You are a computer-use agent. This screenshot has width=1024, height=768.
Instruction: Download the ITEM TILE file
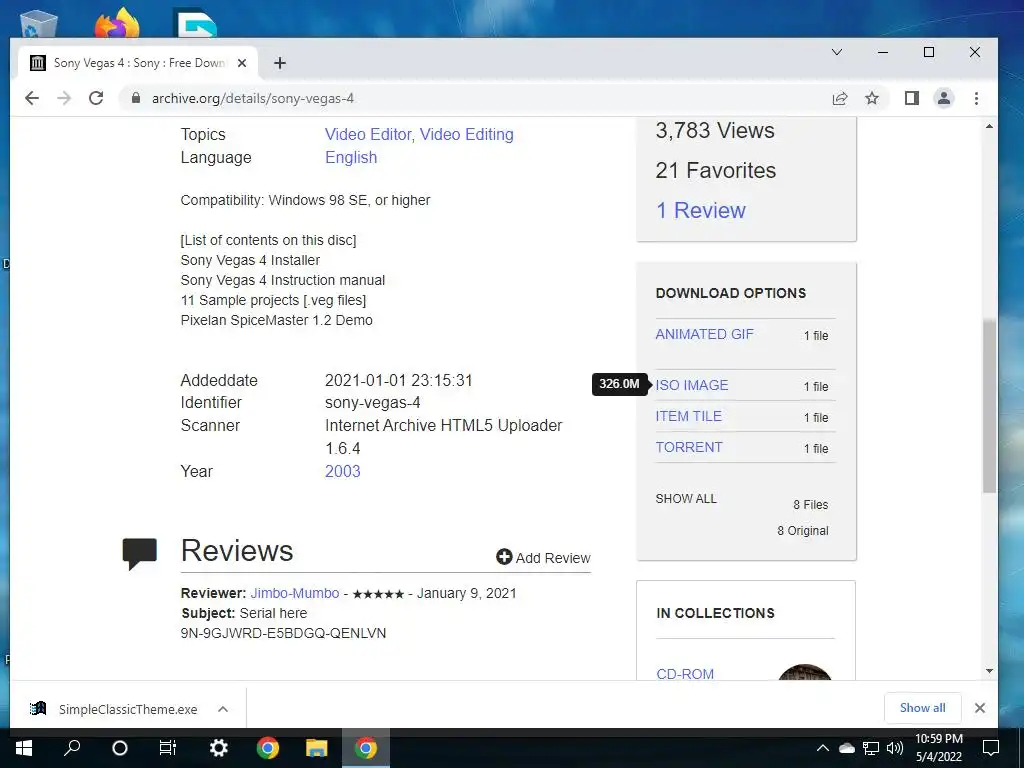coord(688,416)
